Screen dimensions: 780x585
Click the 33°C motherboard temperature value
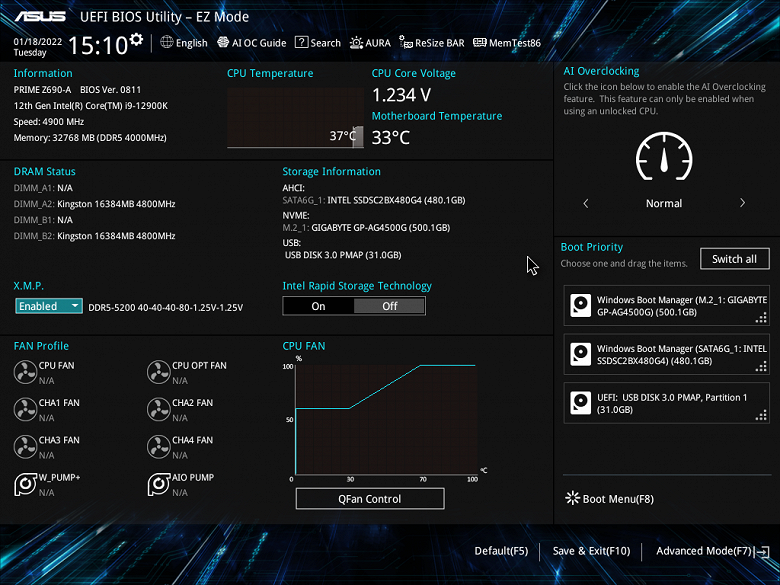click(391, 138)
